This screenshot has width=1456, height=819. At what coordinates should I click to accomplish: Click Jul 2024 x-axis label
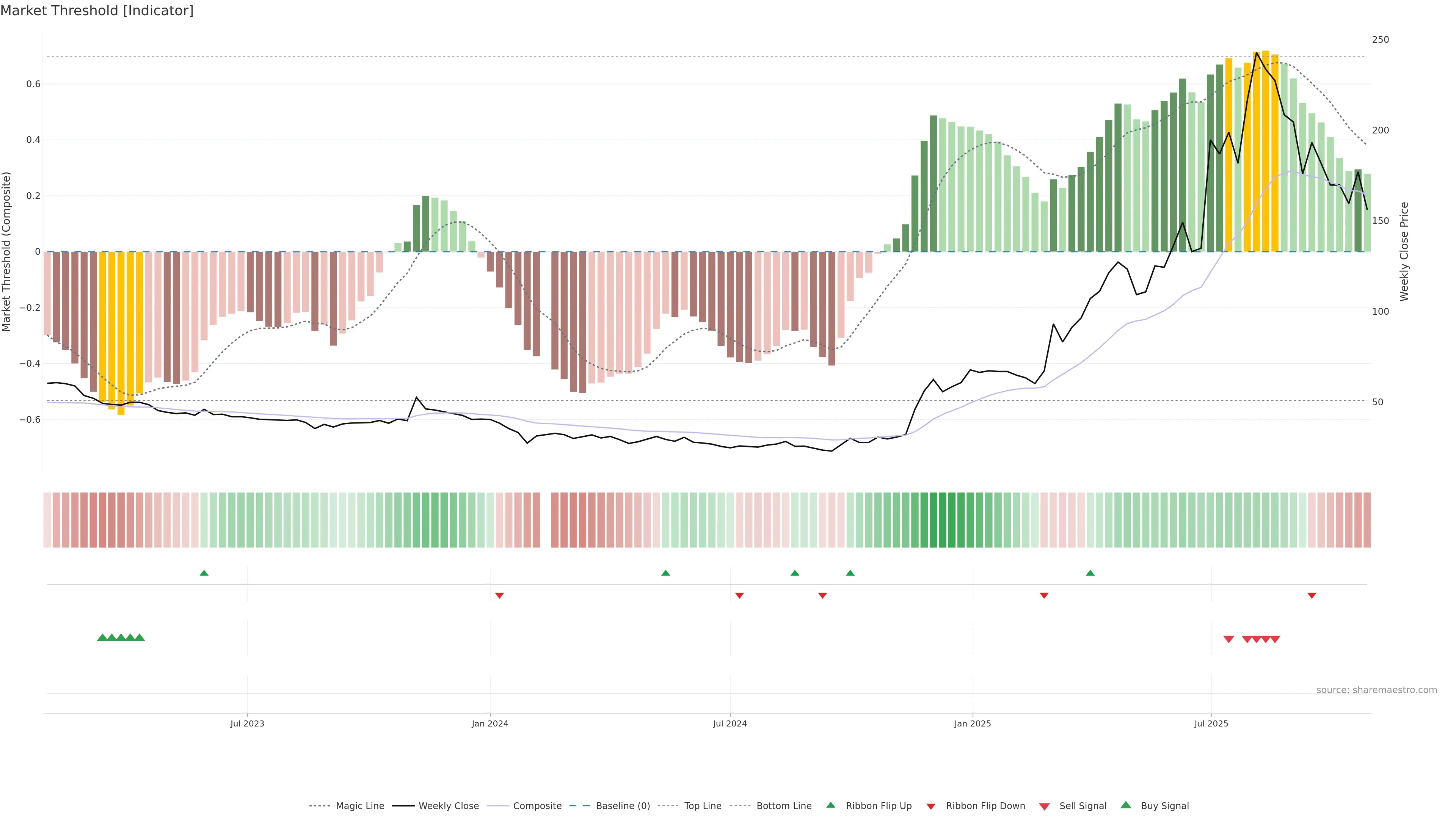click(729, 723)
